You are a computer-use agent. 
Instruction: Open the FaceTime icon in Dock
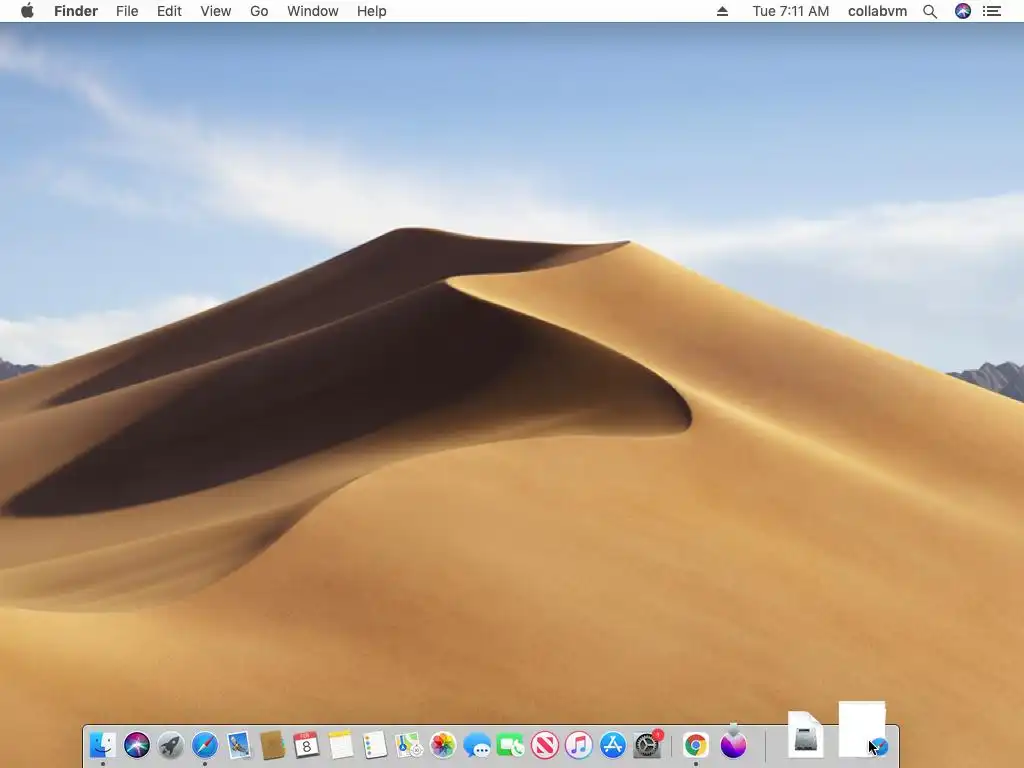(x=511, y=744)
